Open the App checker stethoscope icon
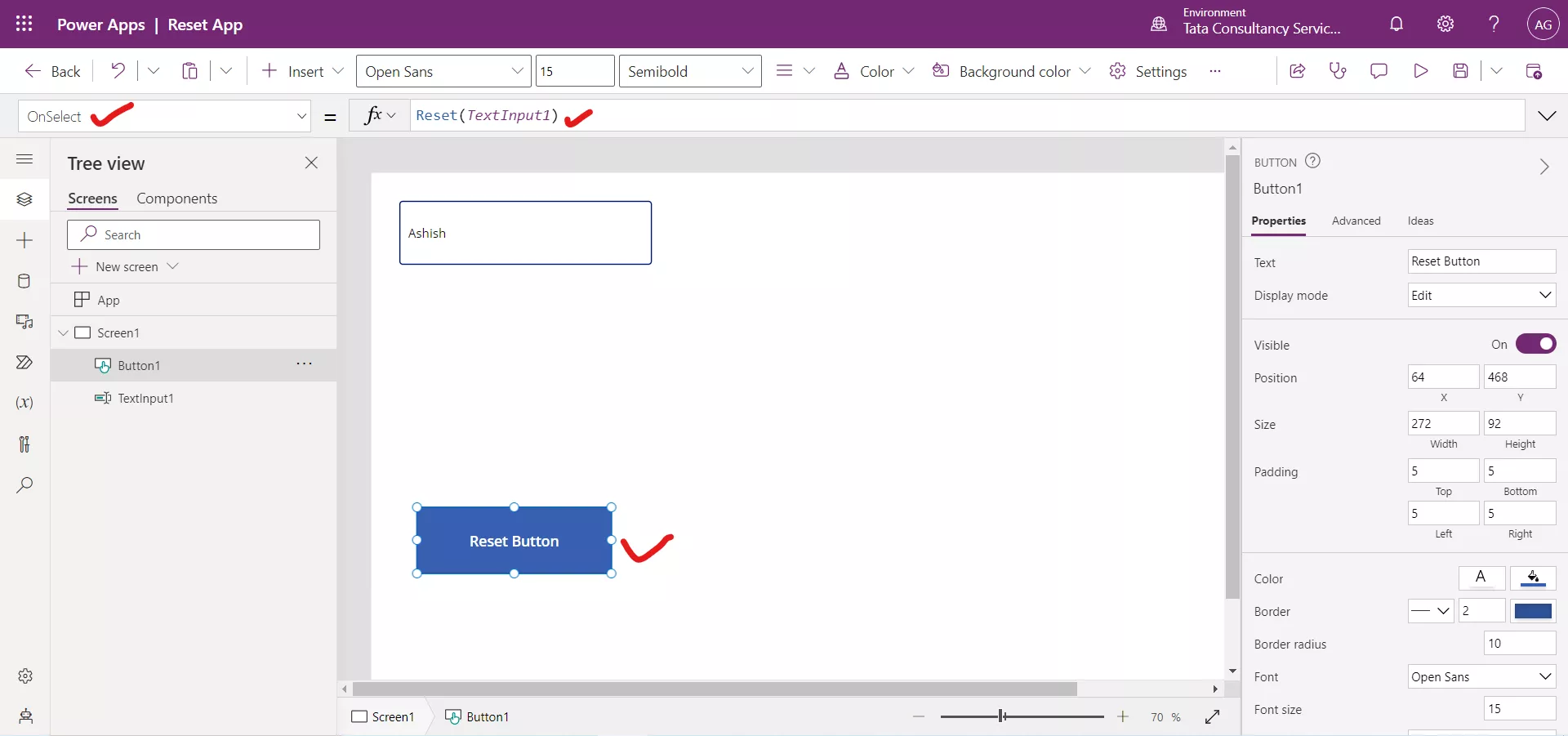 click(x=1337, y=71)
